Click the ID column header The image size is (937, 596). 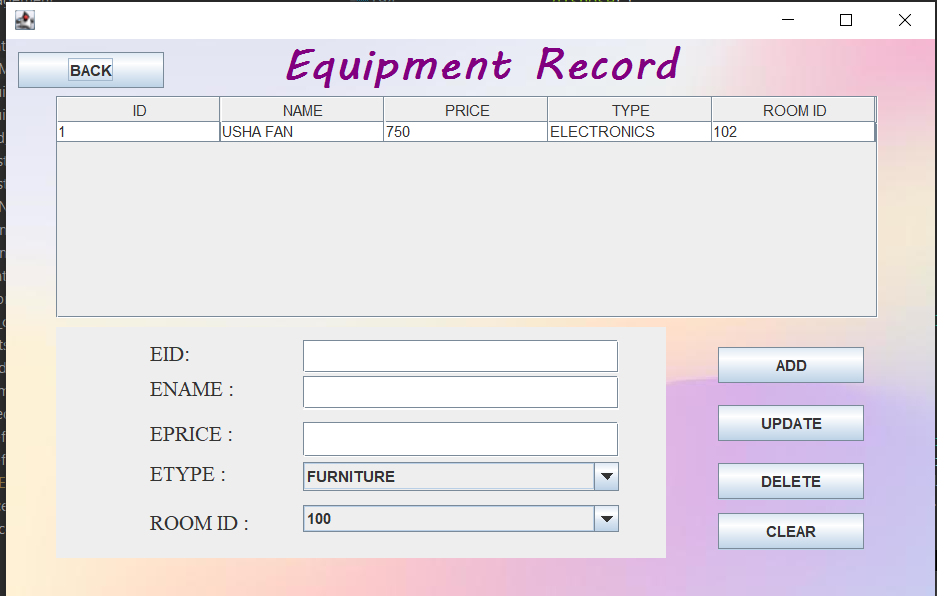pos(139,110)
